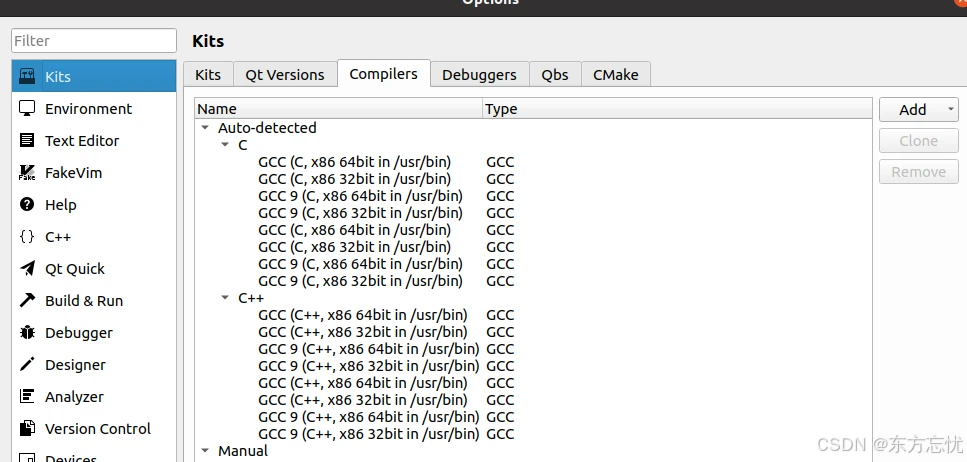Collapse the C compilers group
This screenshot has width=967, height=462.
(225, 145)
